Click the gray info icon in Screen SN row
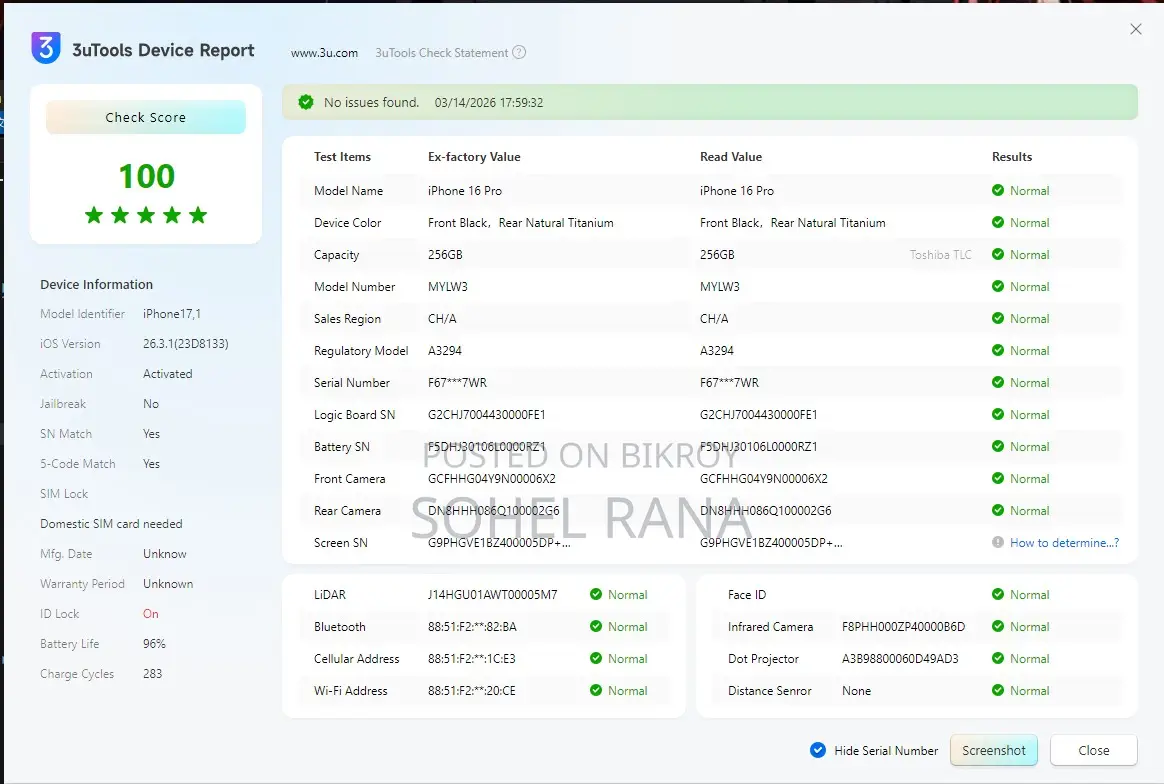Screen dimensions: 1164x784 (998, 542)
